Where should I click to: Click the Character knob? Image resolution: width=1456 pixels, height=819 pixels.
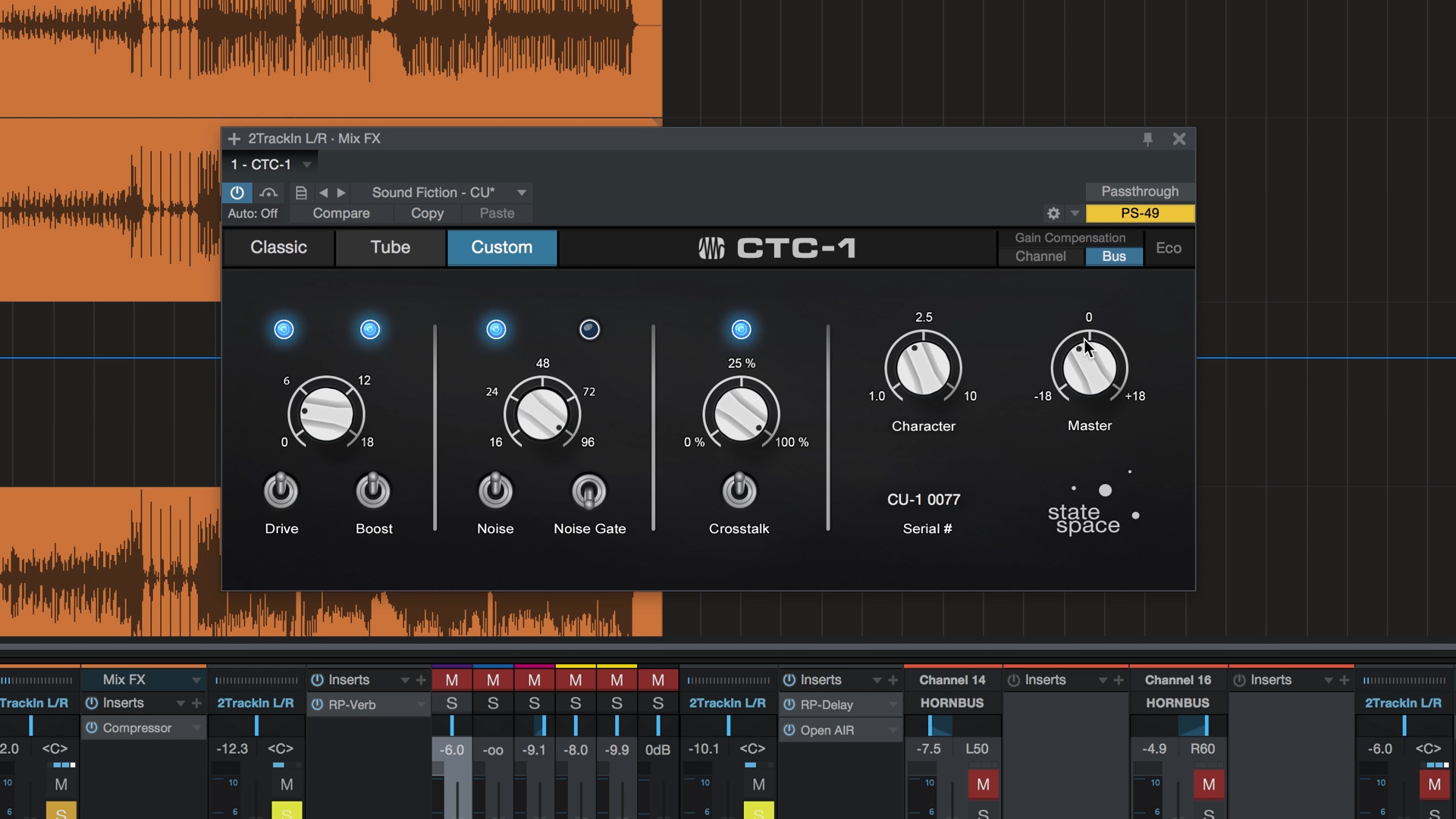click(x=923, y=369)
